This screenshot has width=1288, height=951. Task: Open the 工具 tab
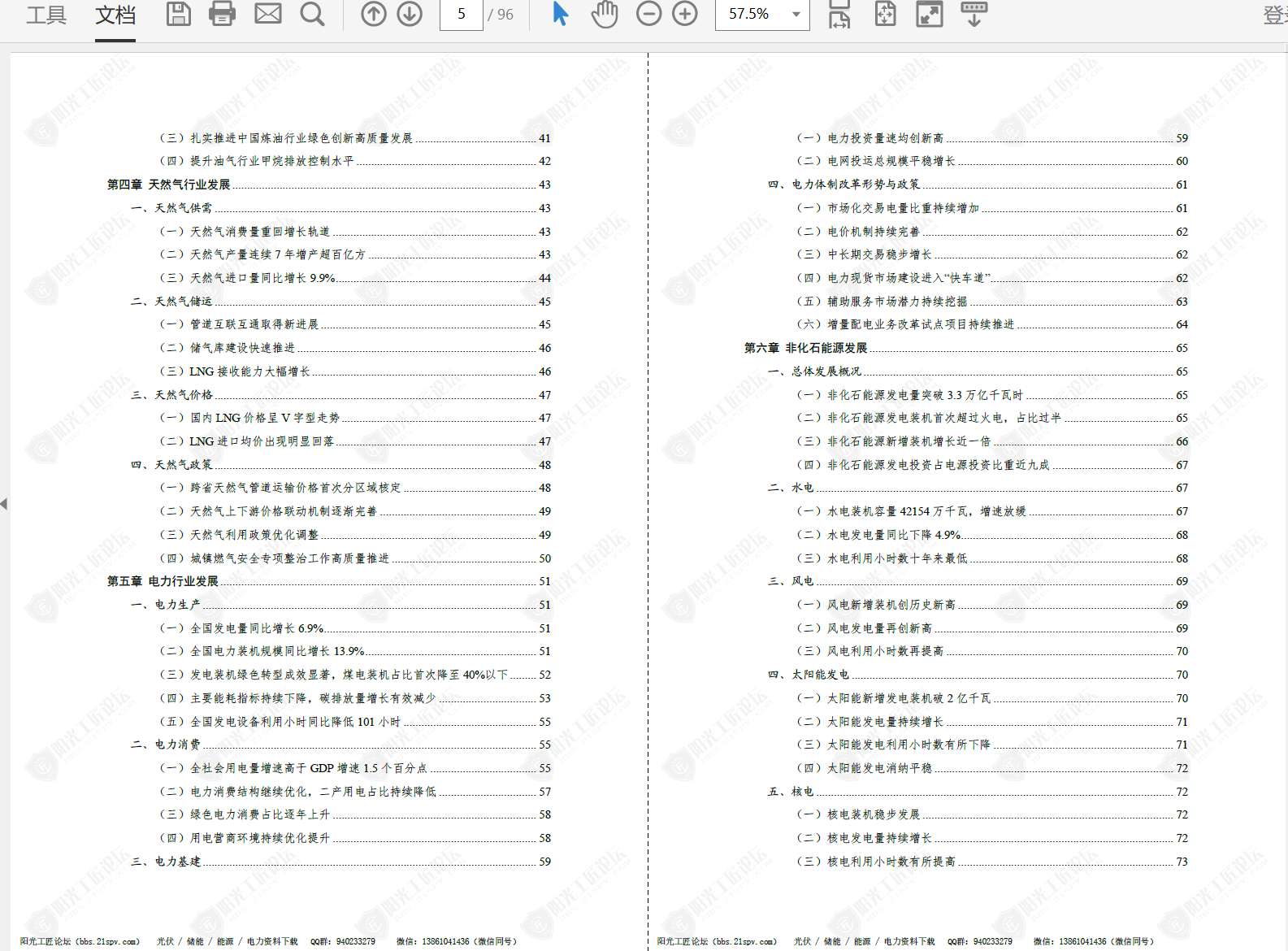coord(46,15)
